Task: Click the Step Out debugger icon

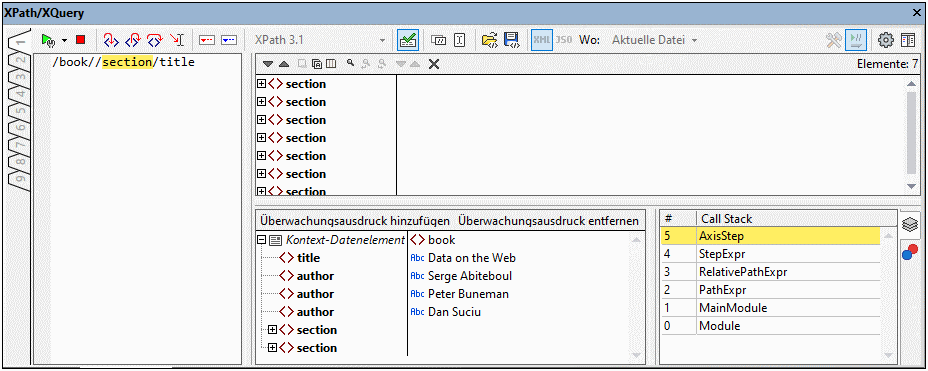Action: (134, 40)
